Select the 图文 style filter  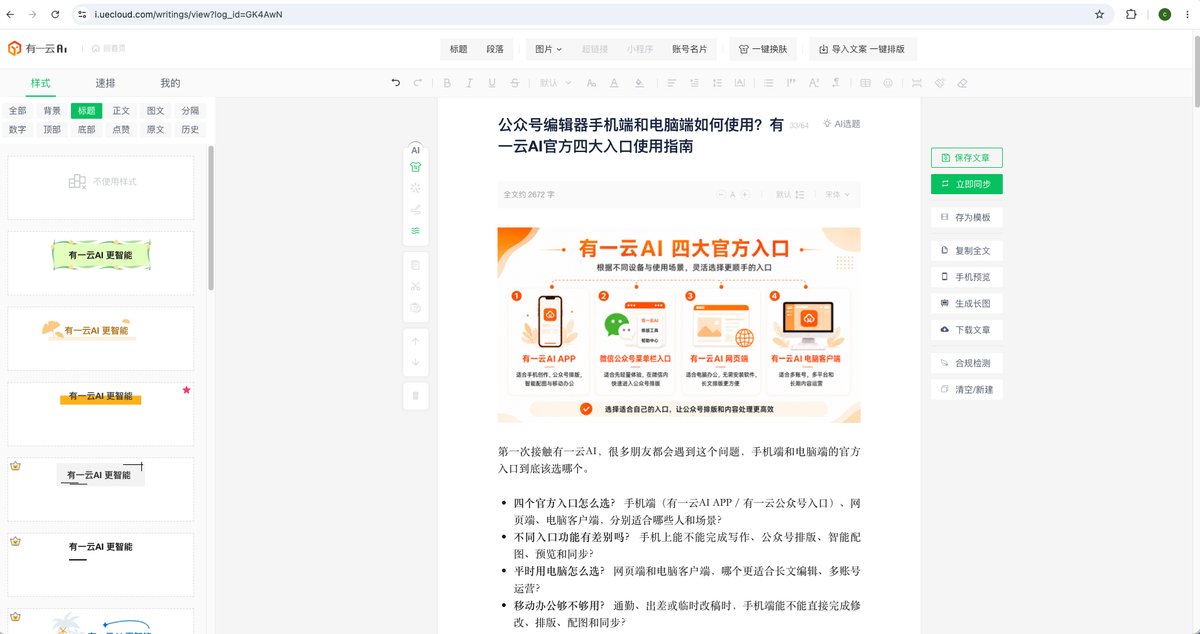(x=155, y=111)
